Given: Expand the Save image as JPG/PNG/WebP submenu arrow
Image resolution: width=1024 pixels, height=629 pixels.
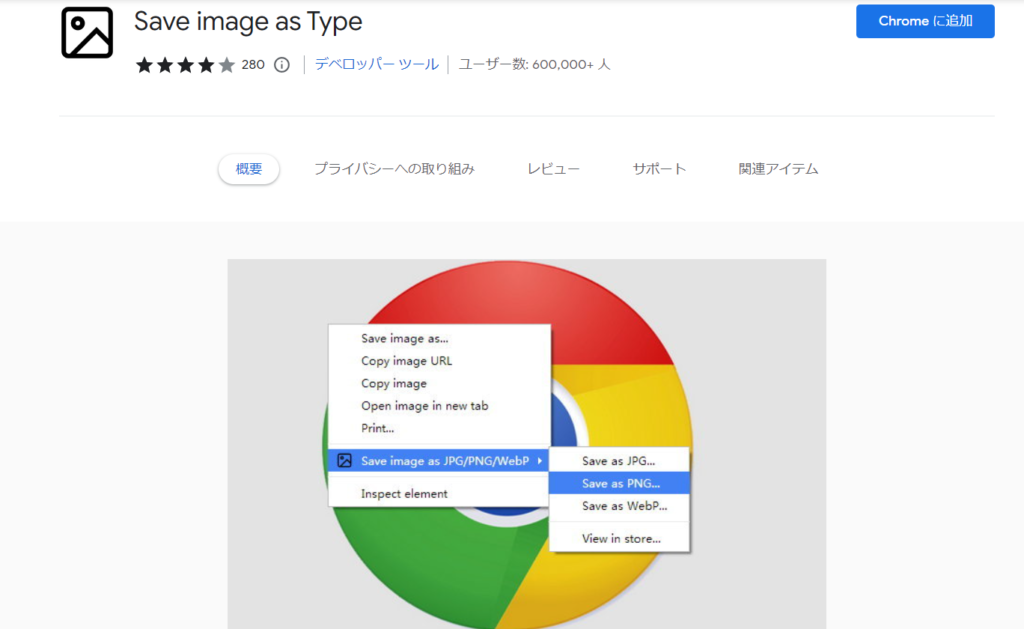Looking at the screenshot, I should click(x=539, y=460).
